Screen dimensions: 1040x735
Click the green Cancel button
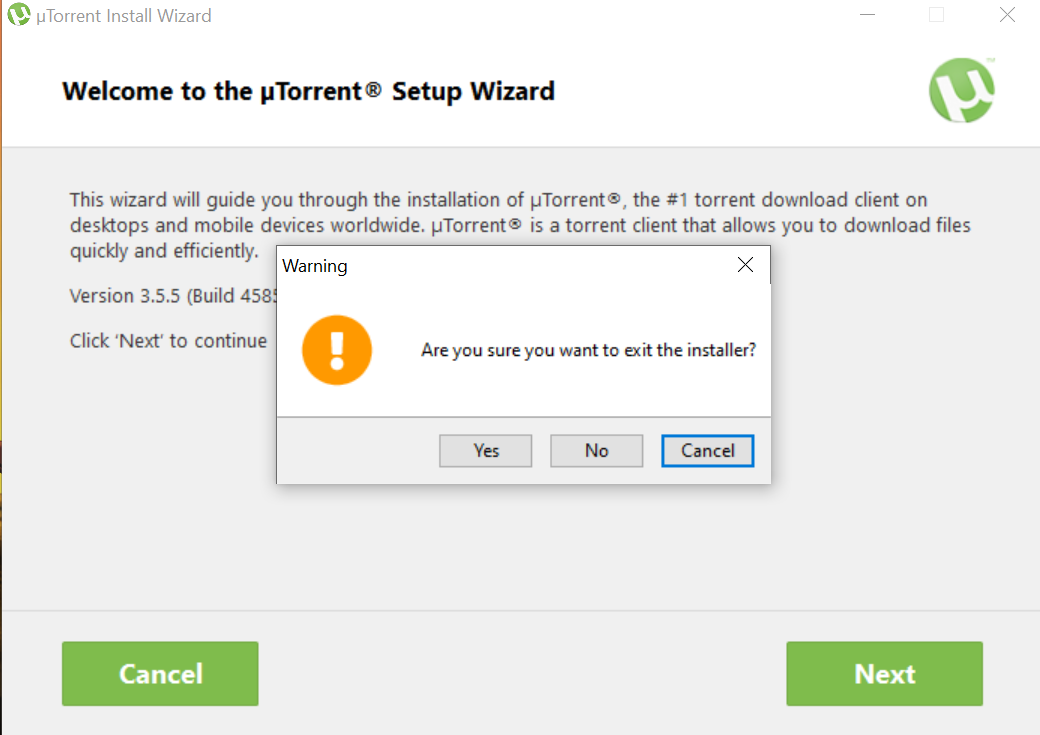coord(161,673)
